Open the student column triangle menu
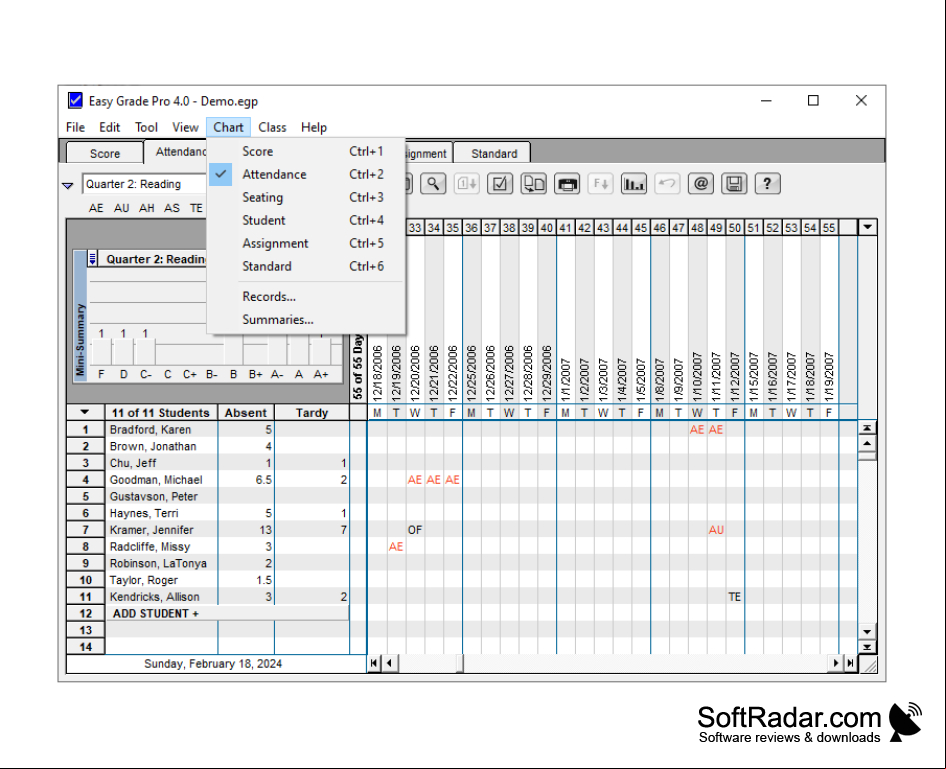 (84, 413)
